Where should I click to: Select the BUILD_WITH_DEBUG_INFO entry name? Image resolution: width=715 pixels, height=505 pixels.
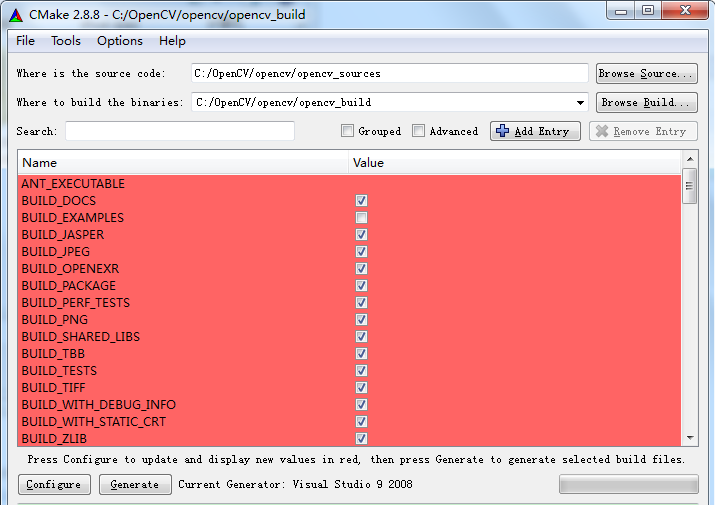tap(98, 405)
